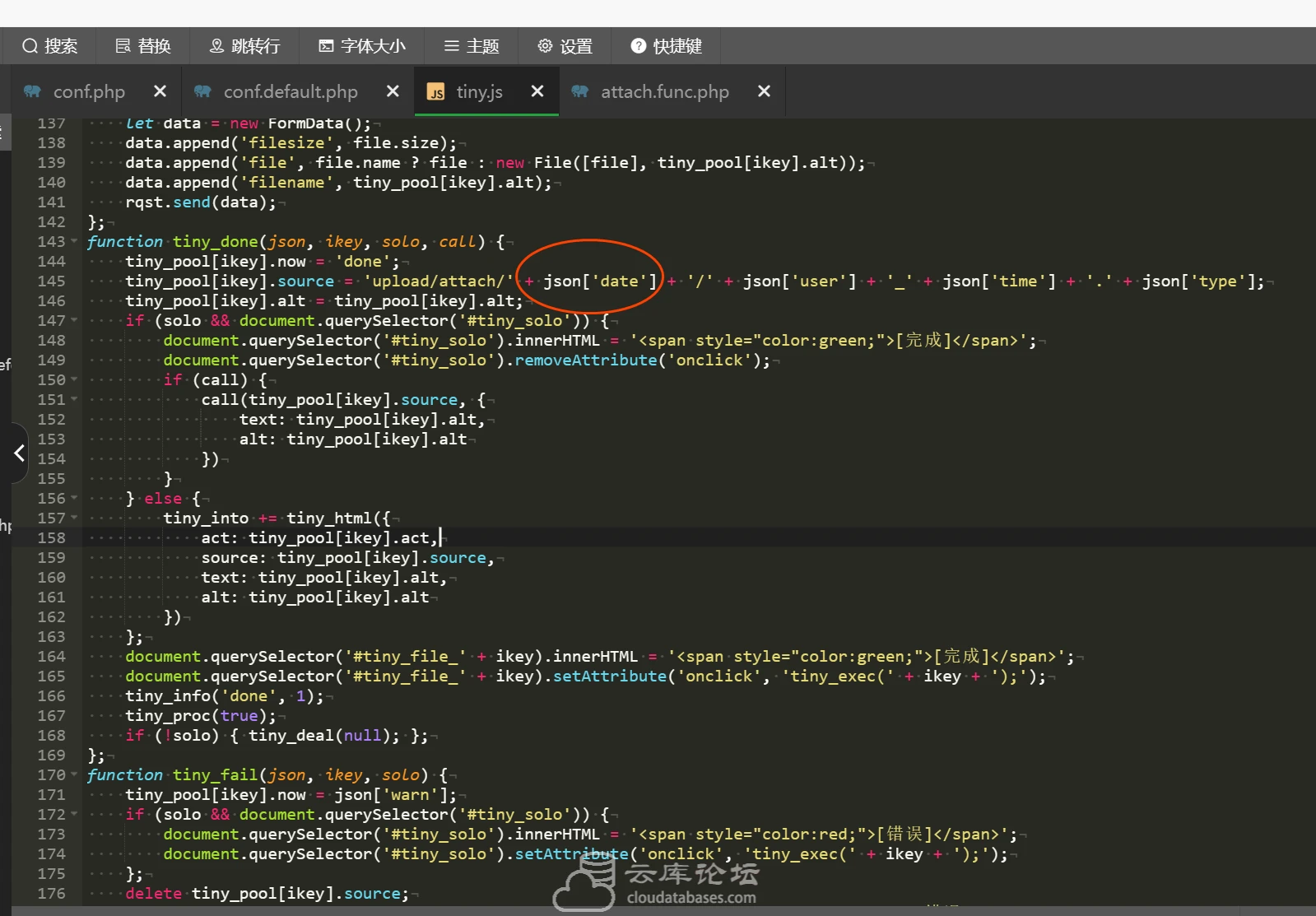Close the attach.func.php tab
Image resolution: width=1316 pixels, height=916 pixels.
click(764, 91)
